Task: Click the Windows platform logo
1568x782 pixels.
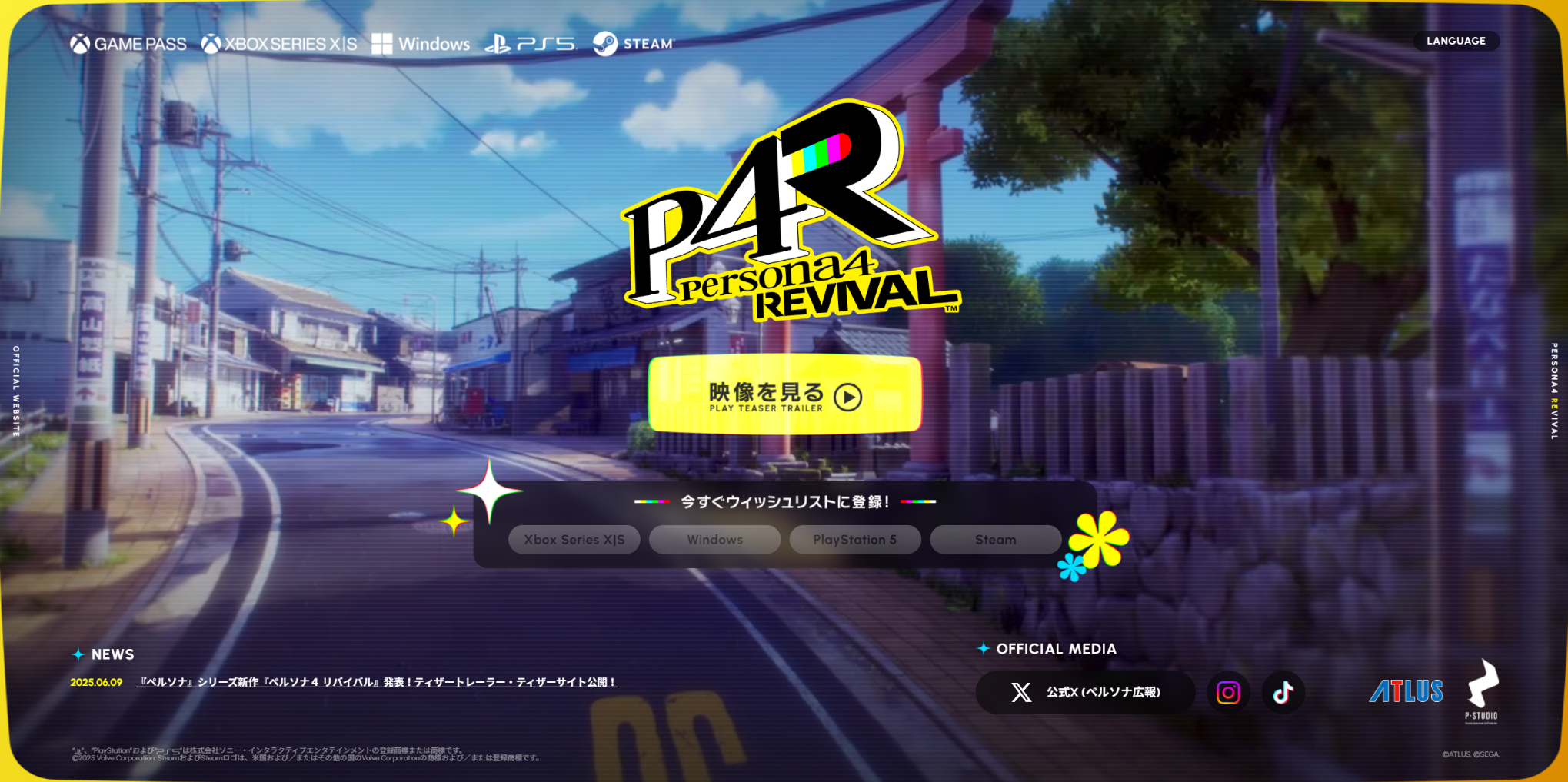Action: click(x=421, y=44)
